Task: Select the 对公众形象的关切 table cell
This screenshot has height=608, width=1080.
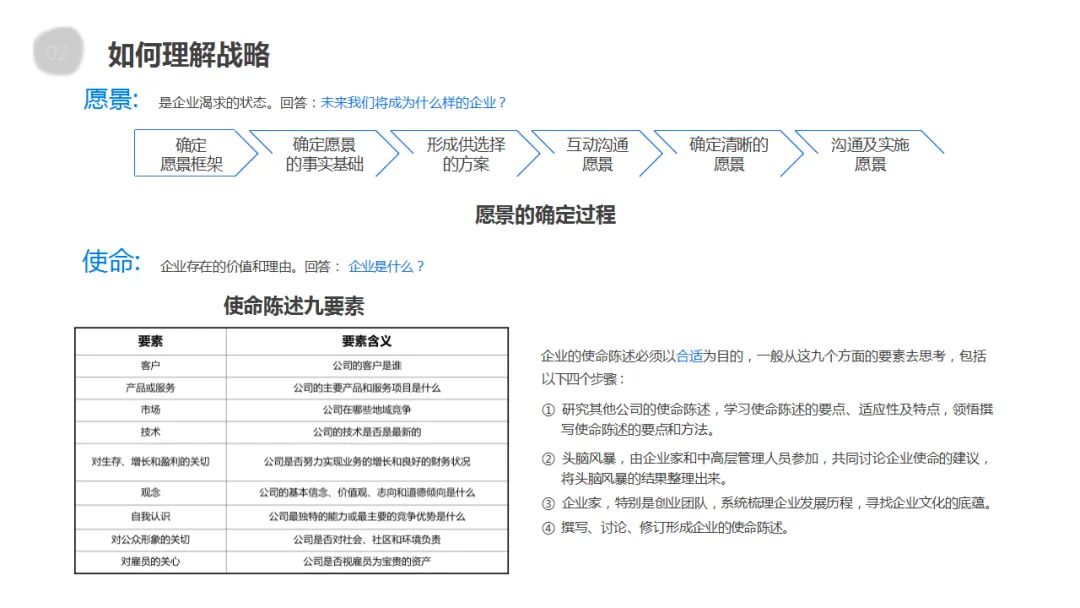Action: tap(150, 539)
